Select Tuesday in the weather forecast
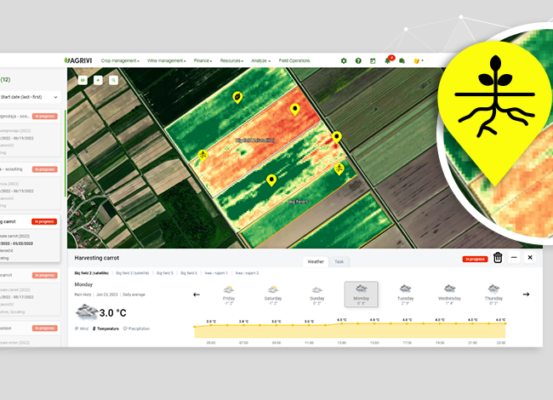Image resolution: width=553 pixels, height=400 pixels. click(405, 294)
